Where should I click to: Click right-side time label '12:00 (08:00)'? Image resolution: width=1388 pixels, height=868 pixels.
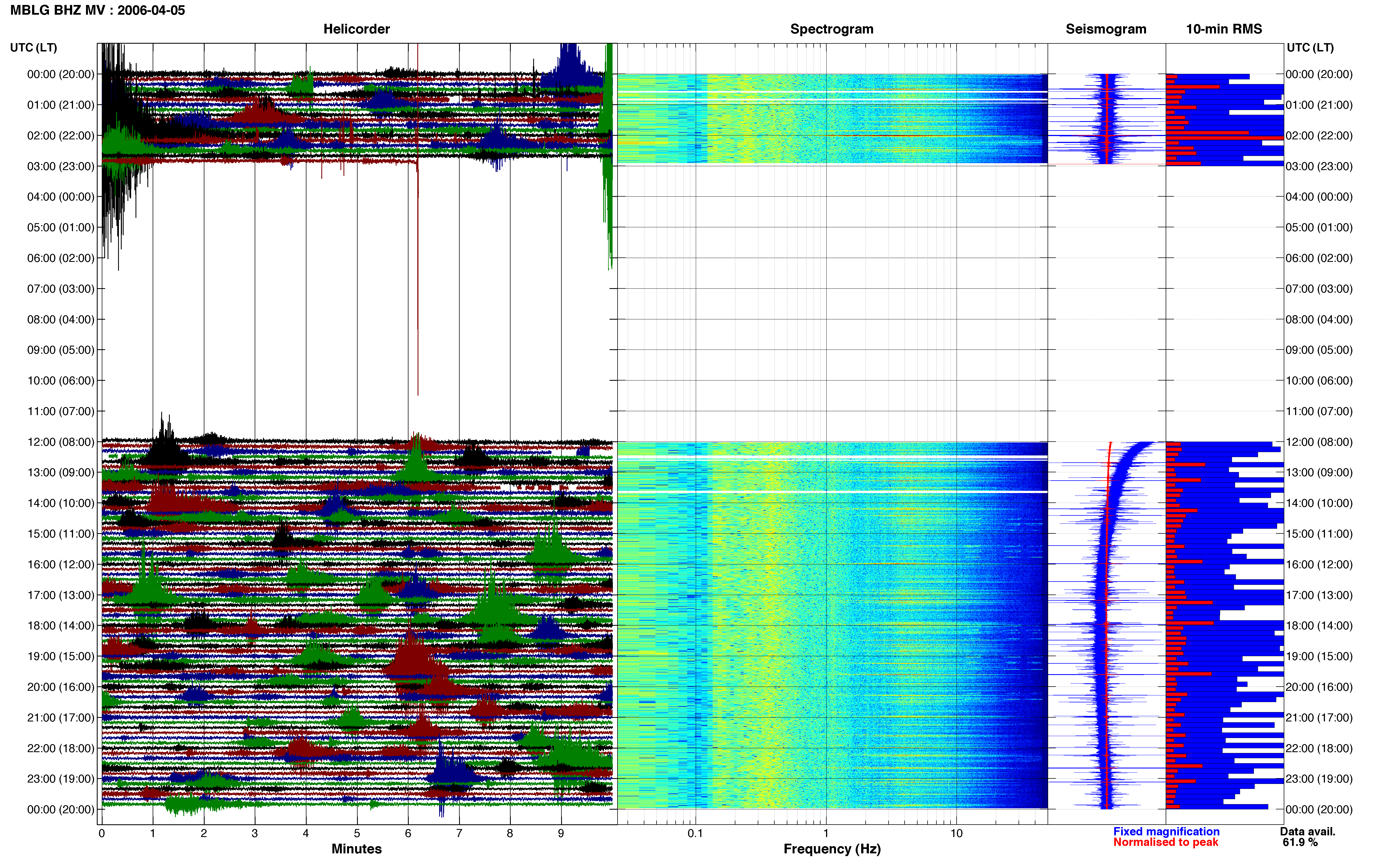pyautogui.click(x=1319, y=442)
